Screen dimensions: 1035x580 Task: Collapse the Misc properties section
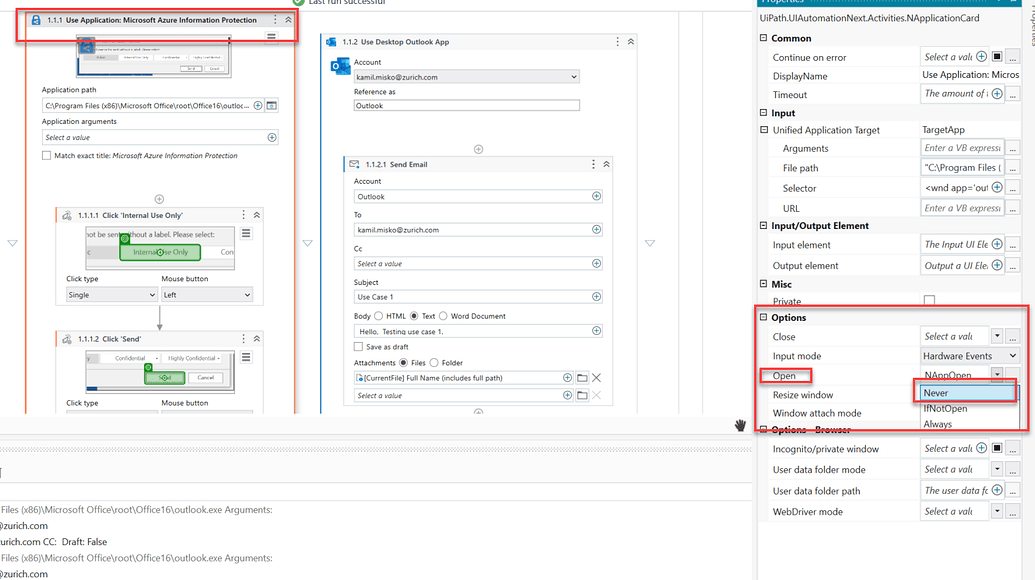[x=764, y=284]
